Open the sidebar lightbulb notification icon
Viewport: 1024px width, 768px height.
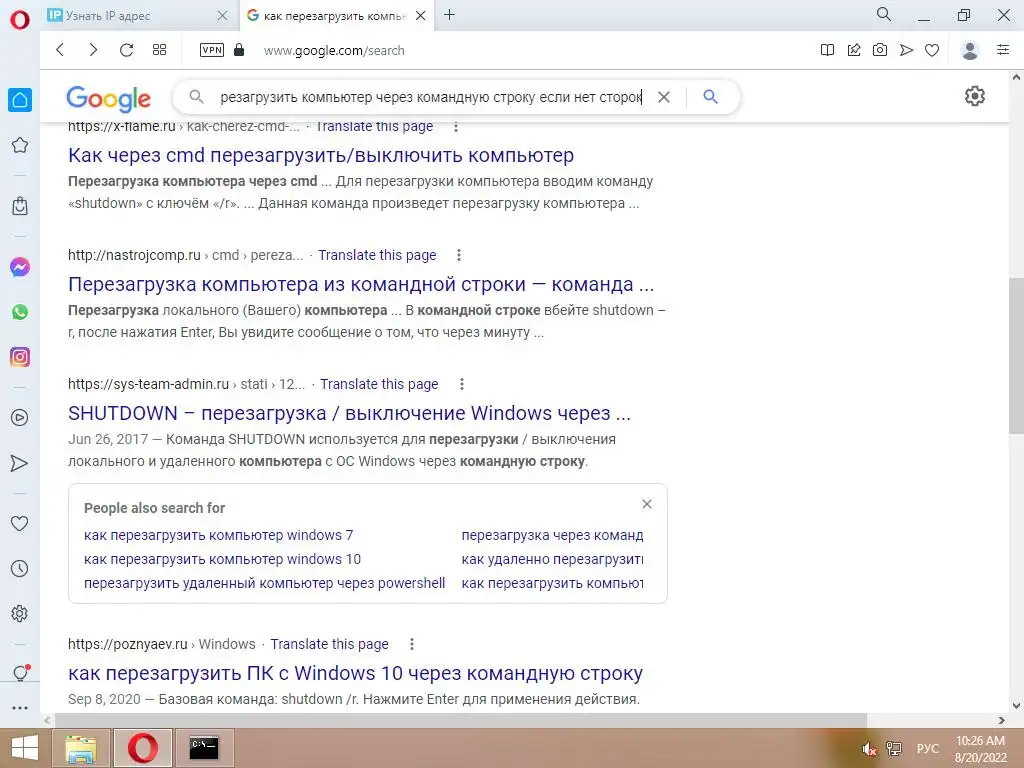coord(20,673)
